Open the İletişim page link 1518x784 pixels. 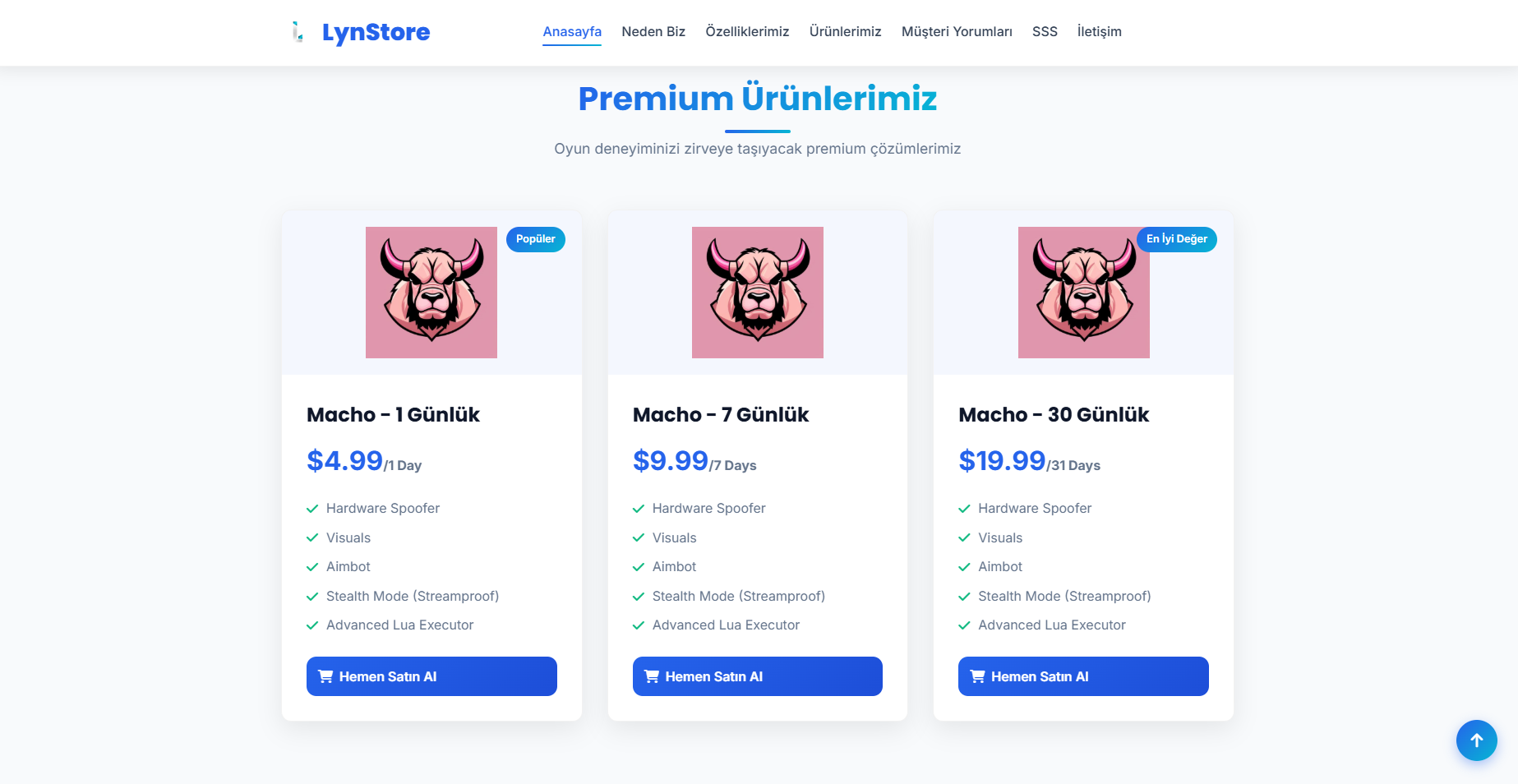coord(1099,31)
